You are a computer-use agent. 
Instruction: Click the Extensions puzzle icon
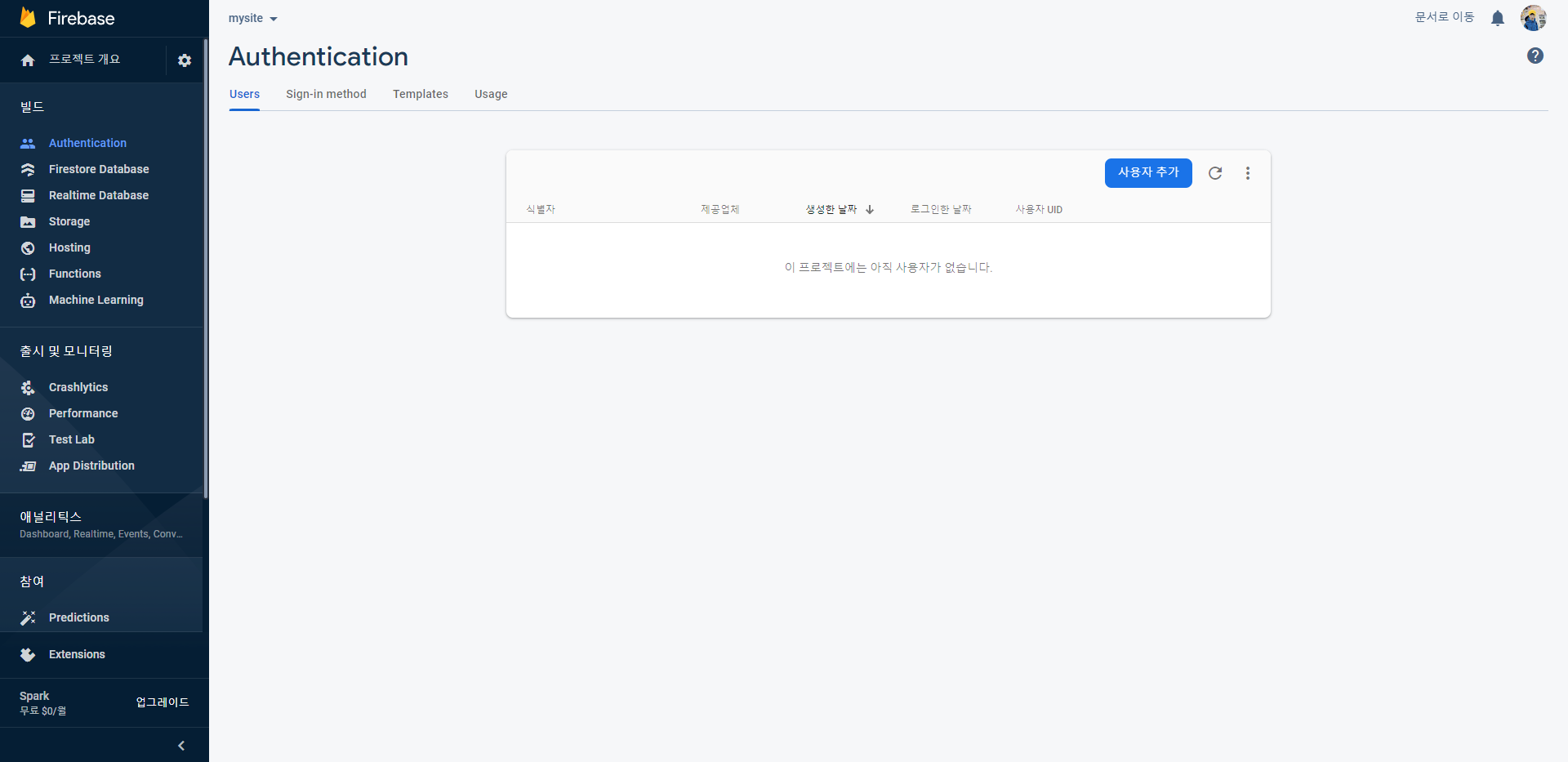pyautogui.click(x=28, y=655)
